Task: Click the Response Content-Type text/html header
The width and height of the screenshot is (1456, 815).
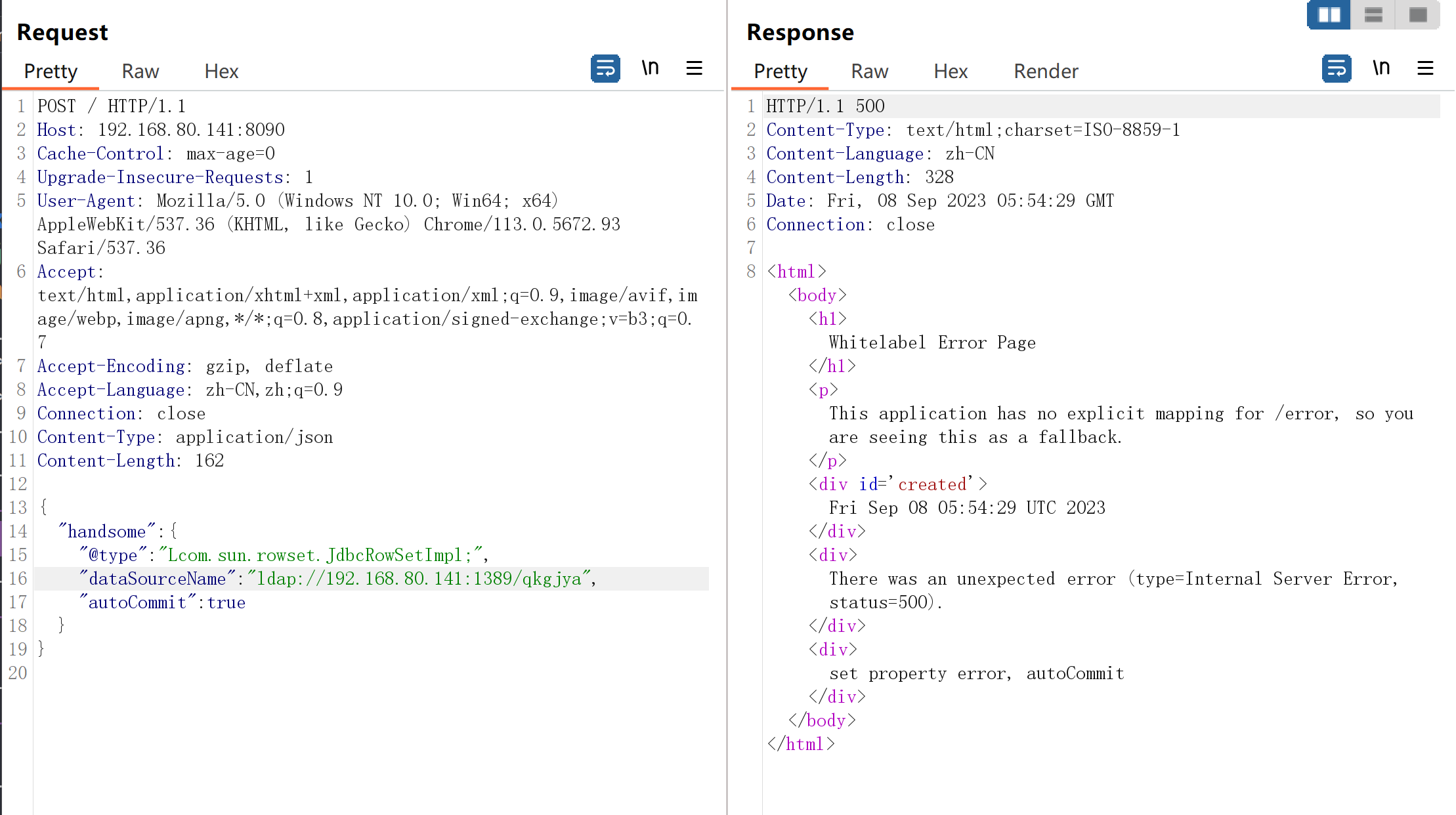Action: (973, 130)
